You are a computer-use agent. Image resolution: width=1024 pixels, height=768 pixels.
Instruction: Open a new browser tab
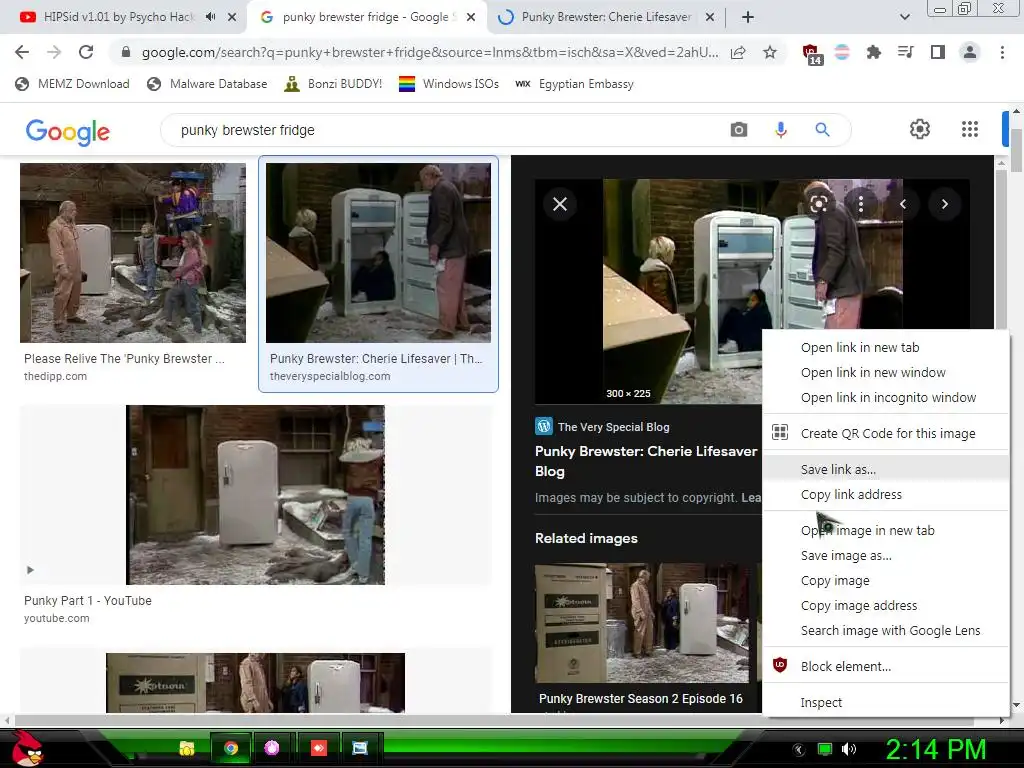(748, 17)
